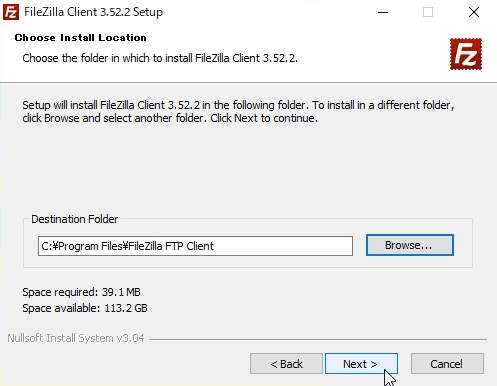Click the grayed-out maximize button
497x386 pixels.
click(428, 12)
